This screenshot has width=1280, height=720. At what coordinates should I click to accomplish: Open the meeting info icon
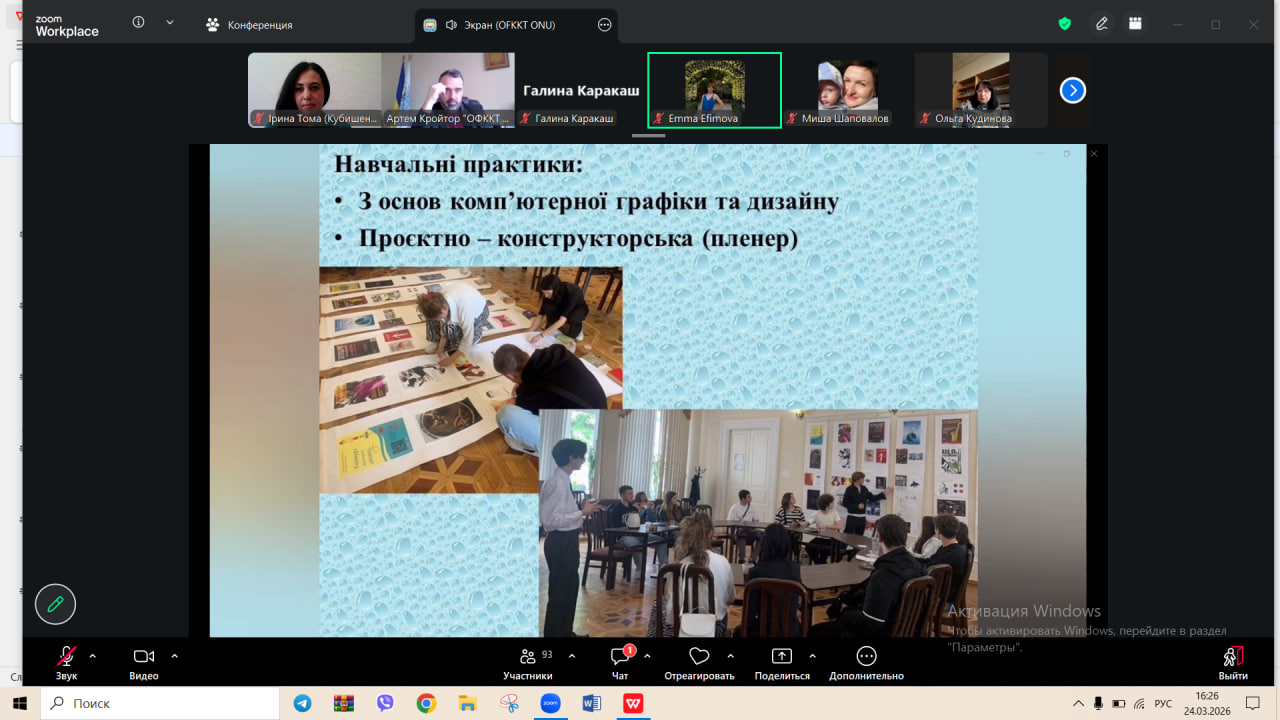coord(138,23)
